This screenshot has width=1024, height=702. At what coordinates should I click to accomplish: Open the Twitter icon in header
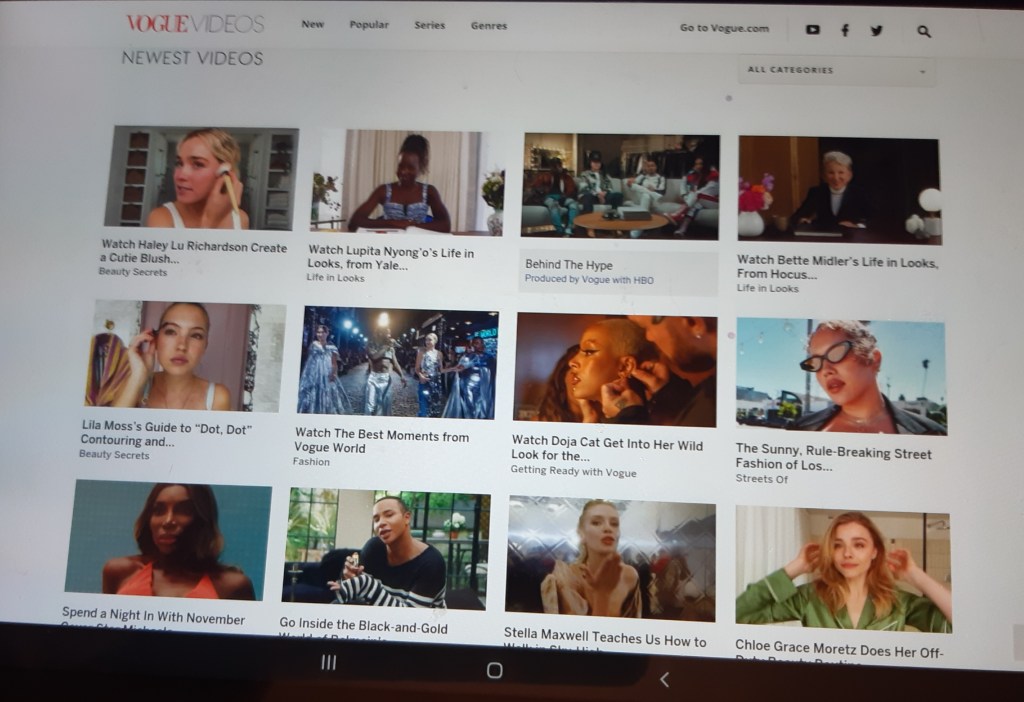pyautogui.click(x=876, y=30)
